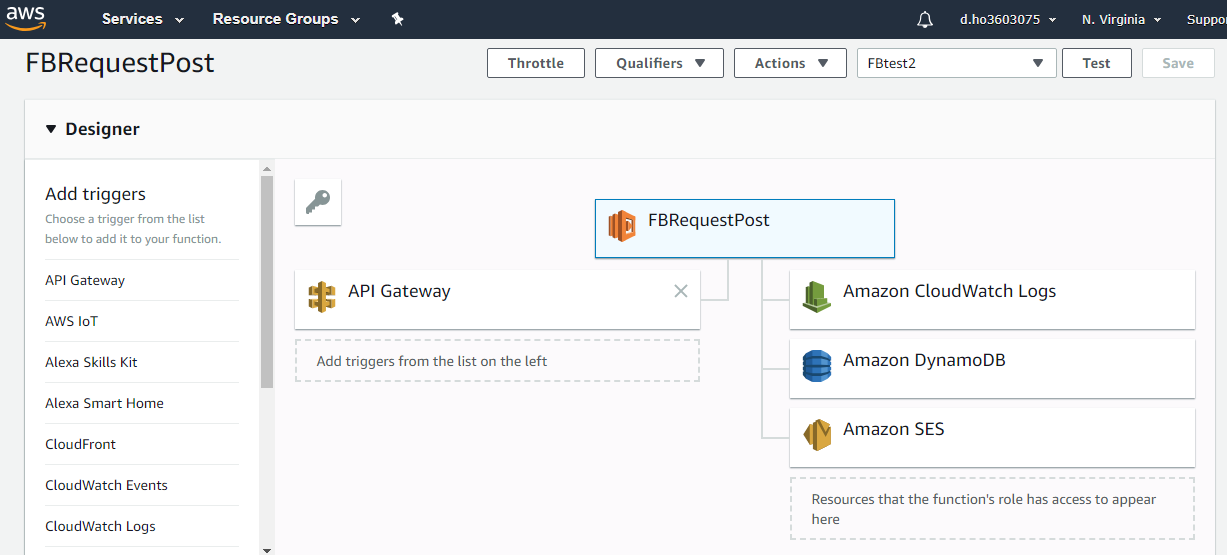The width and height of the screenshot is (1227, 555).
Task: Remove the API Gateway trigger with X
Action: (681, 291)
